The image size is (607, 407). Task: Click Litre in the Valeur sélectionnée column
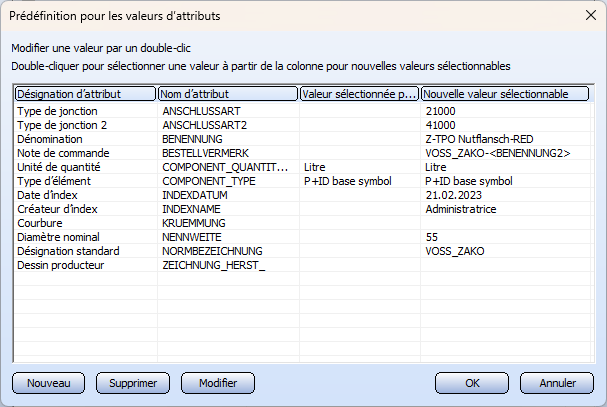click(314, 167)
